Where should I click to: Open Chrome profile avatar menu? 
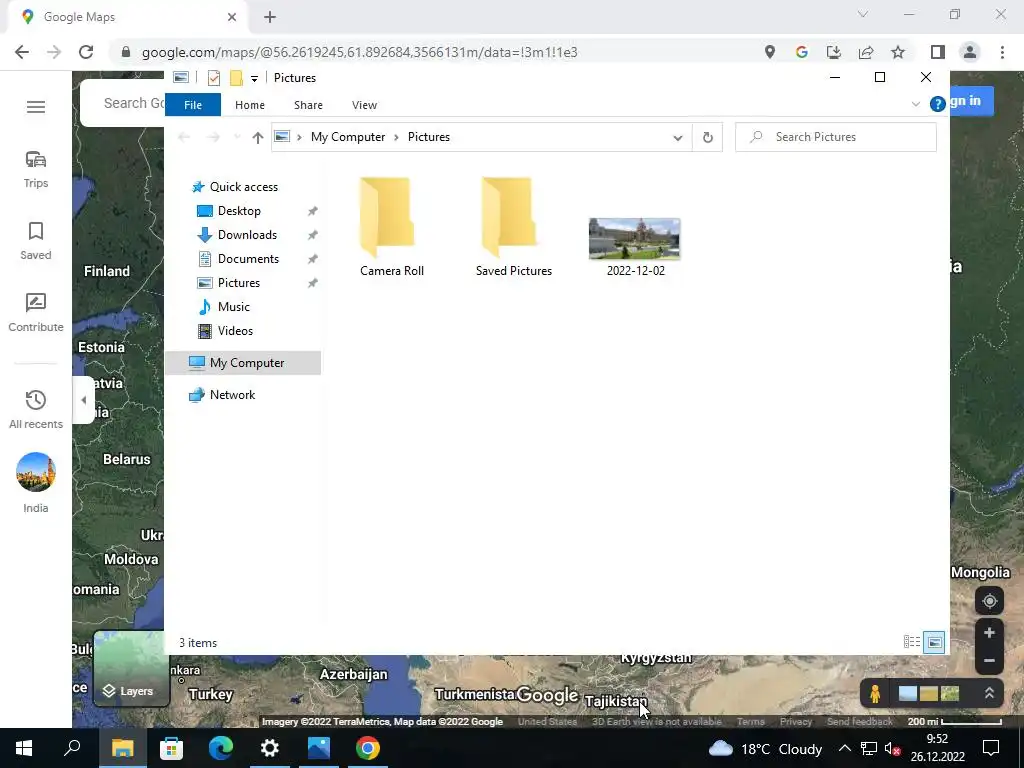pos(970,52)
